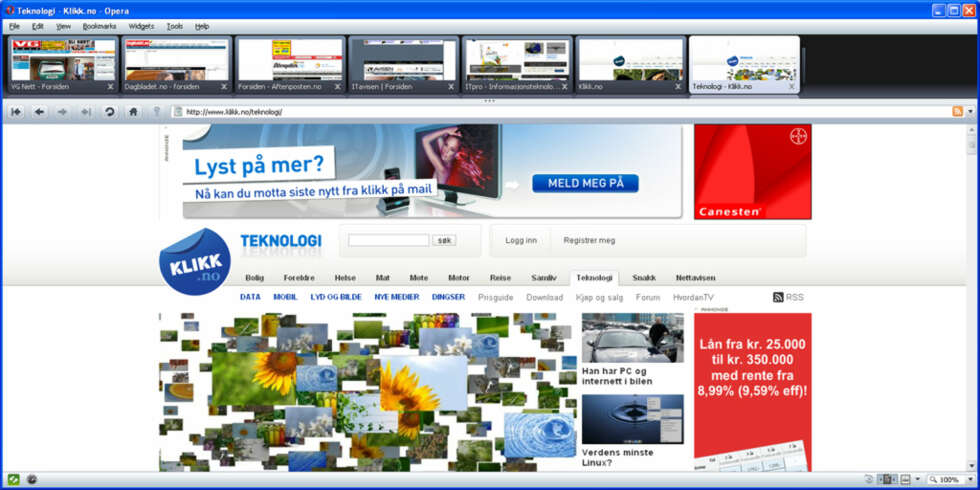Open the Widgets menu
The height and width of the screenshot is (490, 980).
point(141,26)
